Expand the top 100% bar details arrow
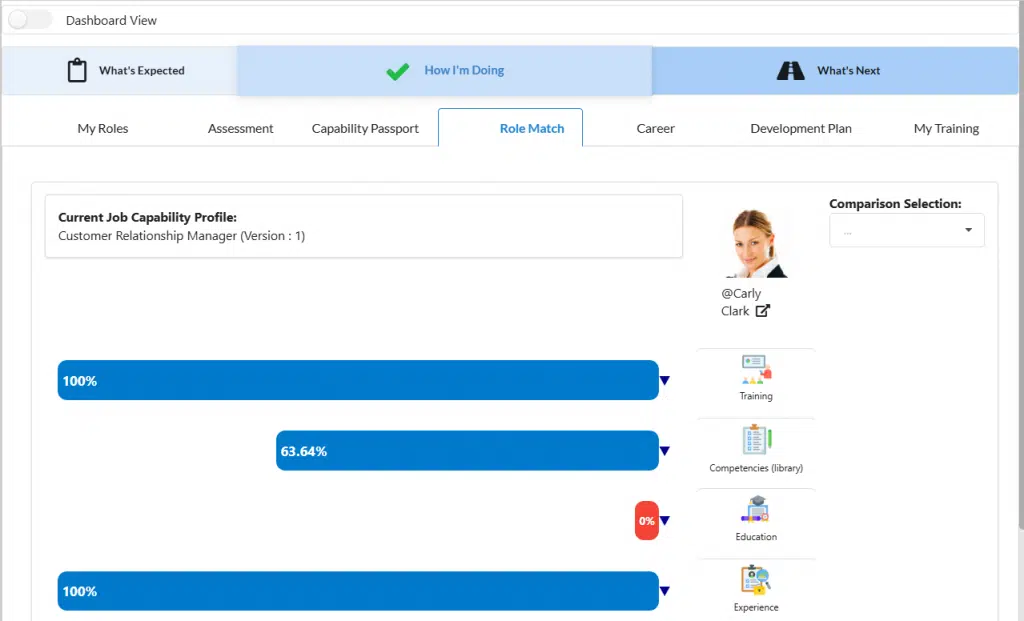1024x621 pixels. 665,381
